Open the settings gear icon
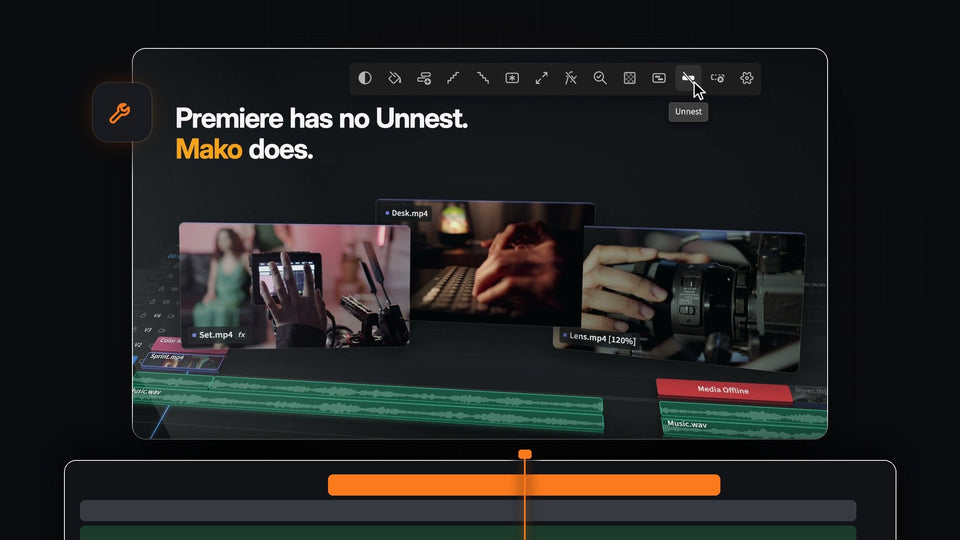Viewport: 960px width, 540px height. (746, 78)
